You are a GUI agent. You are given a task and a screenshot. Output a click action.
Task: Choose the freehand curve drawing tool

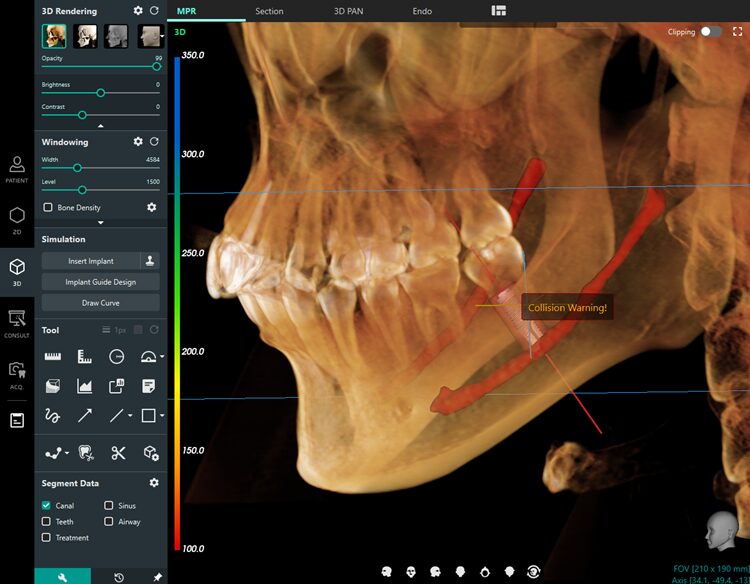point(54,414)
